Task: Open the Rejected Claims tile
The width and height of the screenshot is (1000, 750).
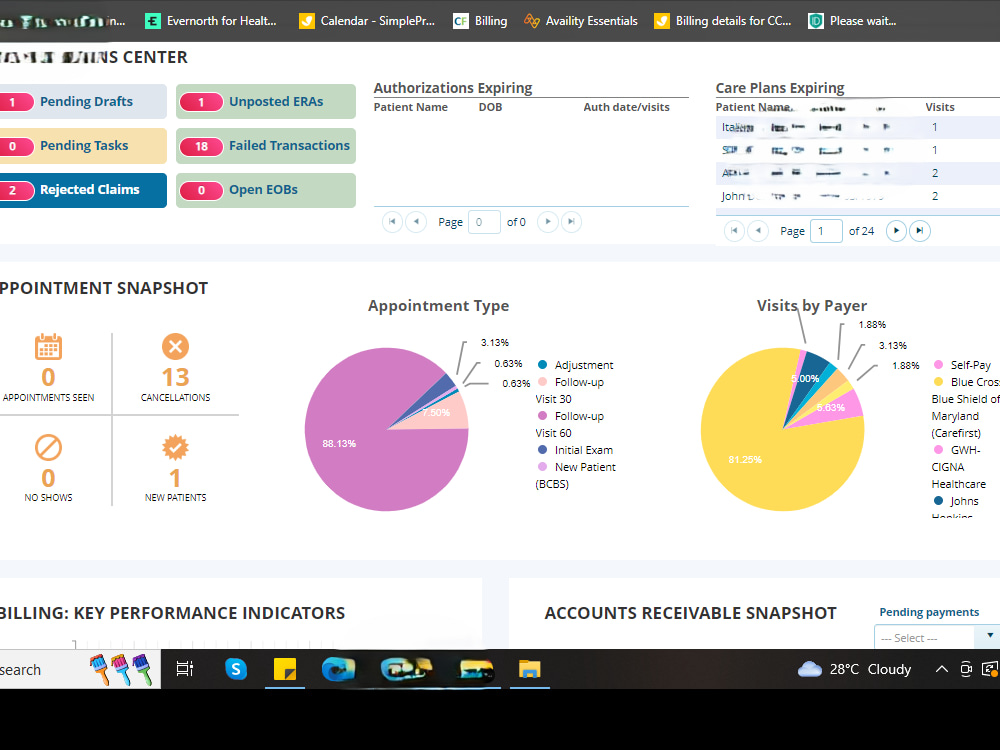Action: [83, 190]
